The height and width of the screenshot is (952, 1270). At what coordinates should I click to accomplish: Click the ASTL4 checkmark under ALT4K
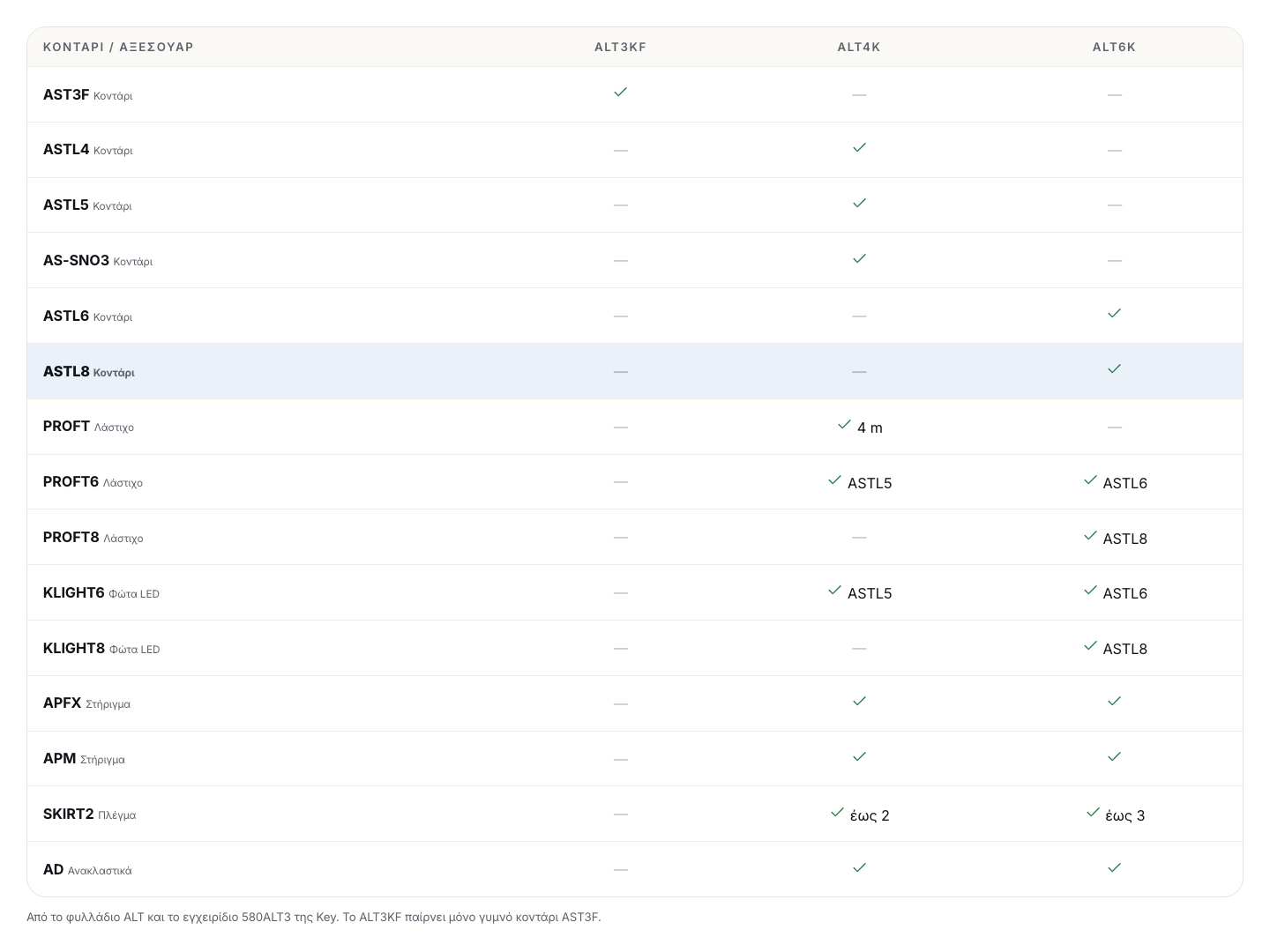tap(860, 147)
